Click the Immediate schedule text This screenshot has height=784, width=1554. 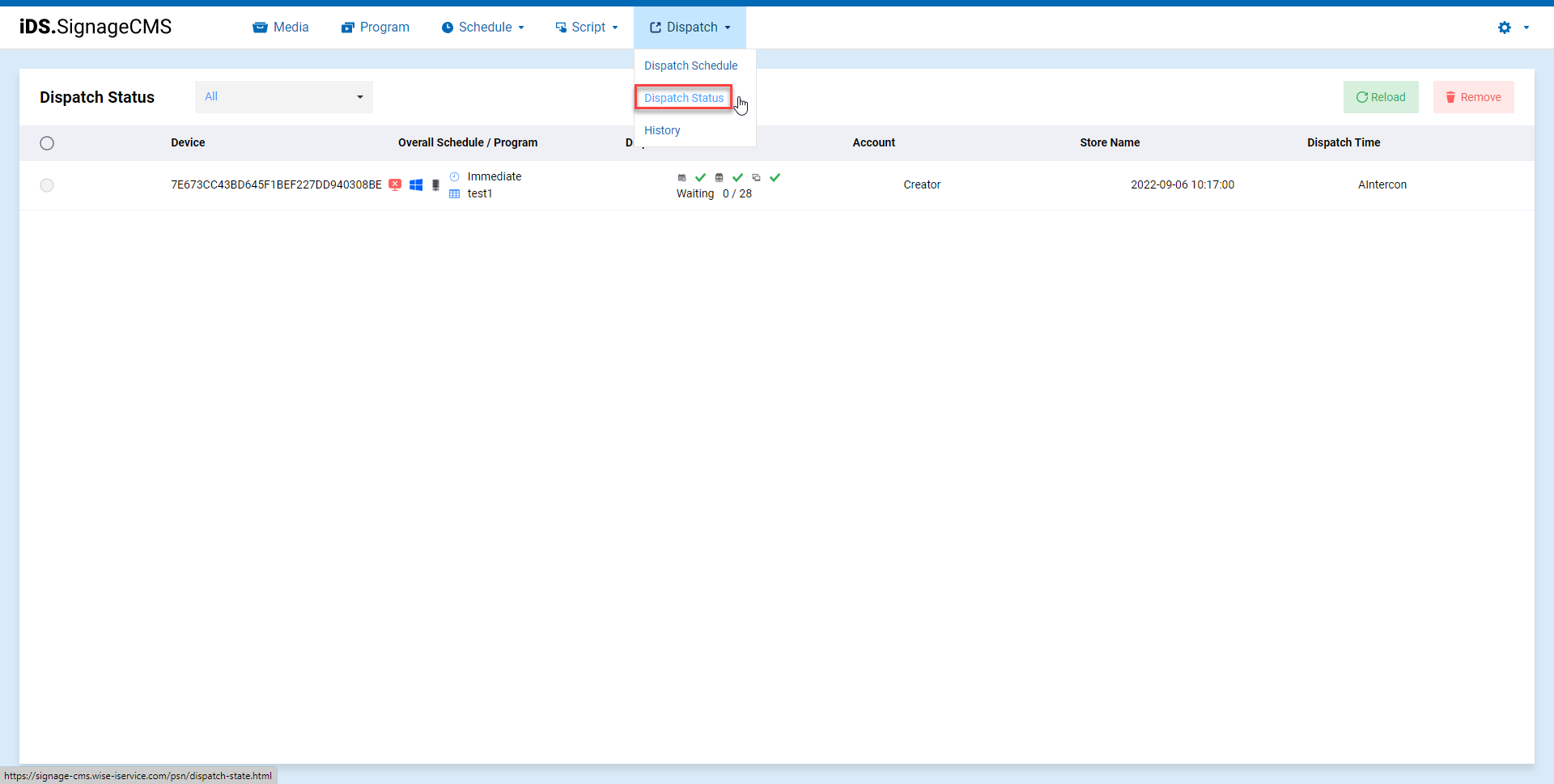point(495,176)
